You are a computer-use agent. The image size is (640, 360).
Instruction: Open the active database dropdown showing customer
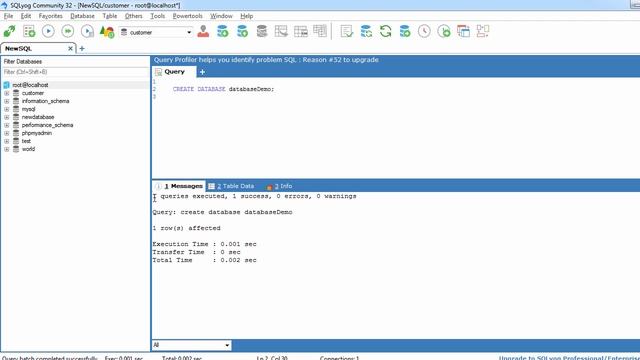tap(156, 32)
